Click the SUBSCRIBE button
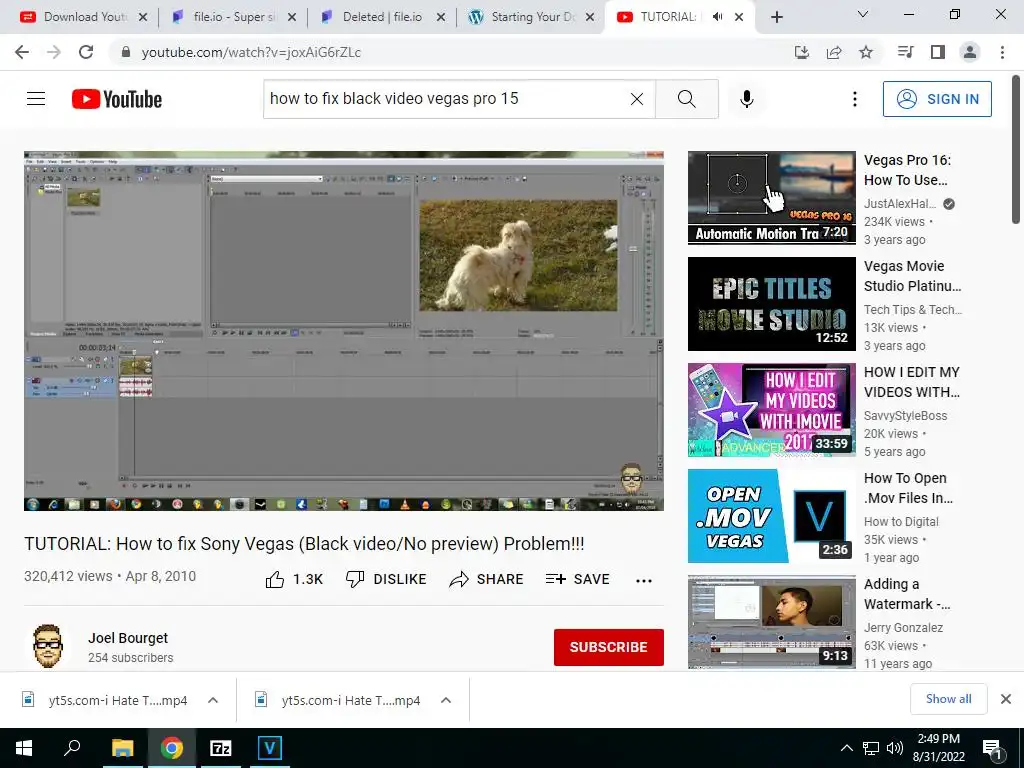This screenshot has height=768, width=1024. [x=609, y=647]
